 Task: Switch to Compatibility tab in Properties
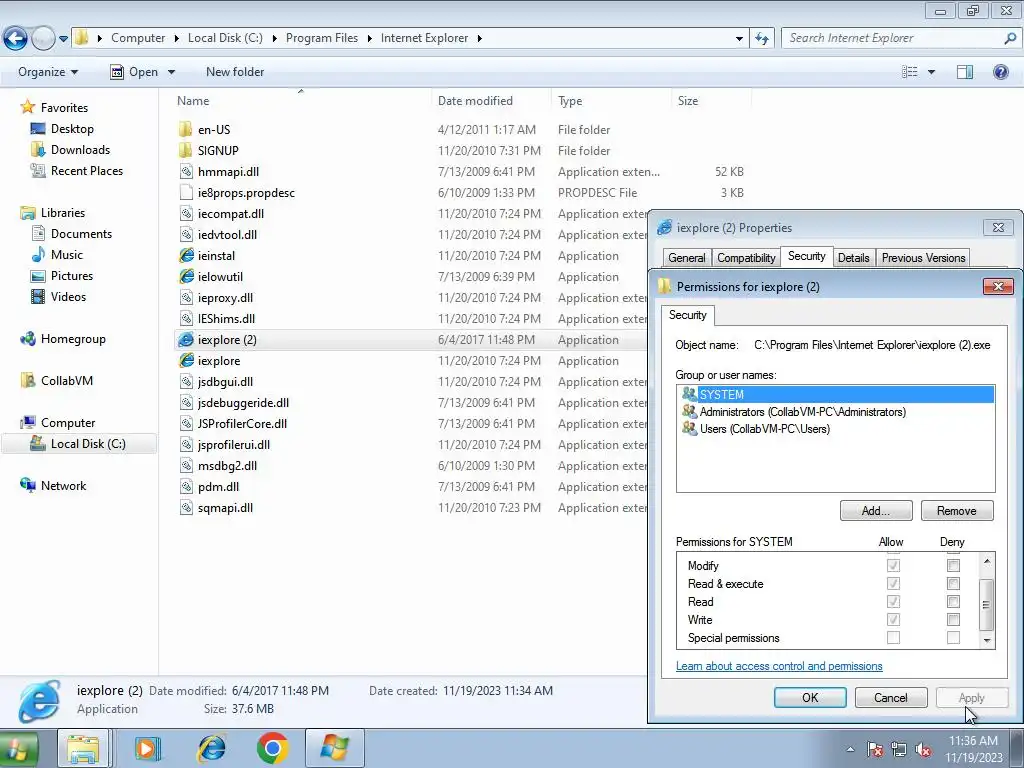tap(746, 258)
